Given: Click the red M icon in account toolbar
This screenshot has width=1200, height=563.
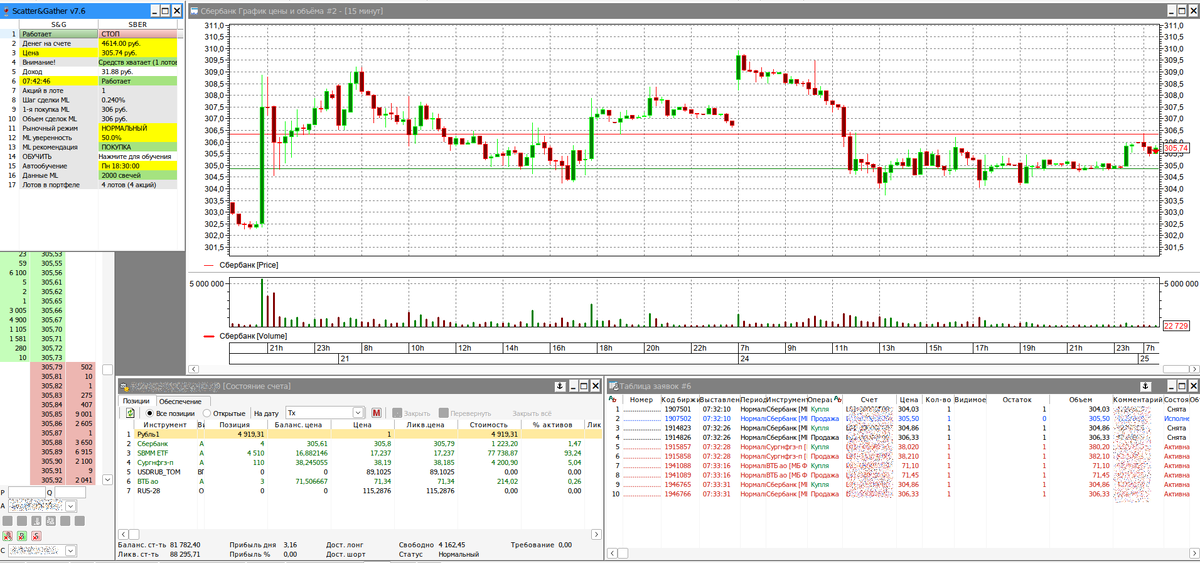Looking at the screenshot, I should pos(377,412).
